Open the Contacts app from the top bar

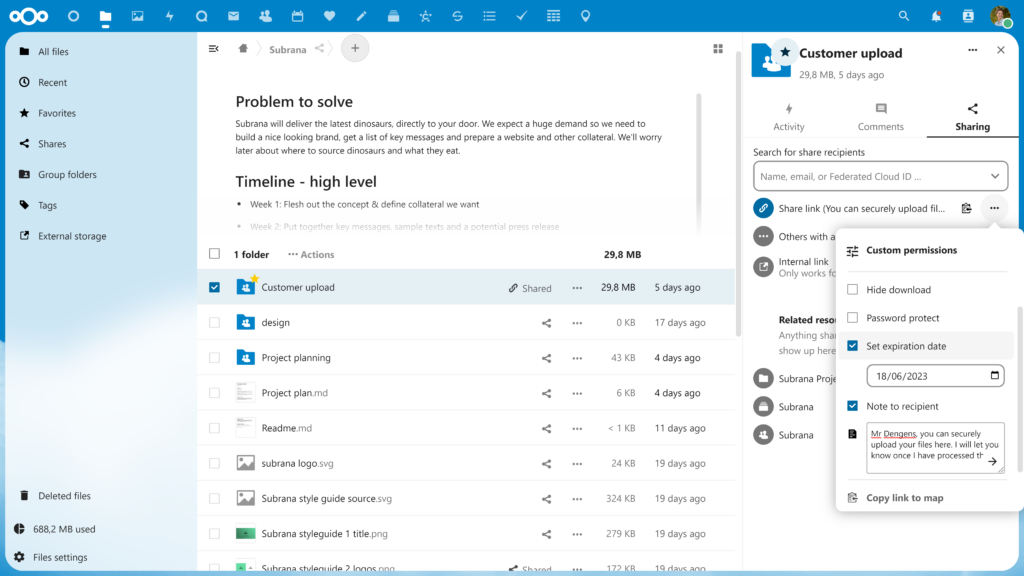264,15
